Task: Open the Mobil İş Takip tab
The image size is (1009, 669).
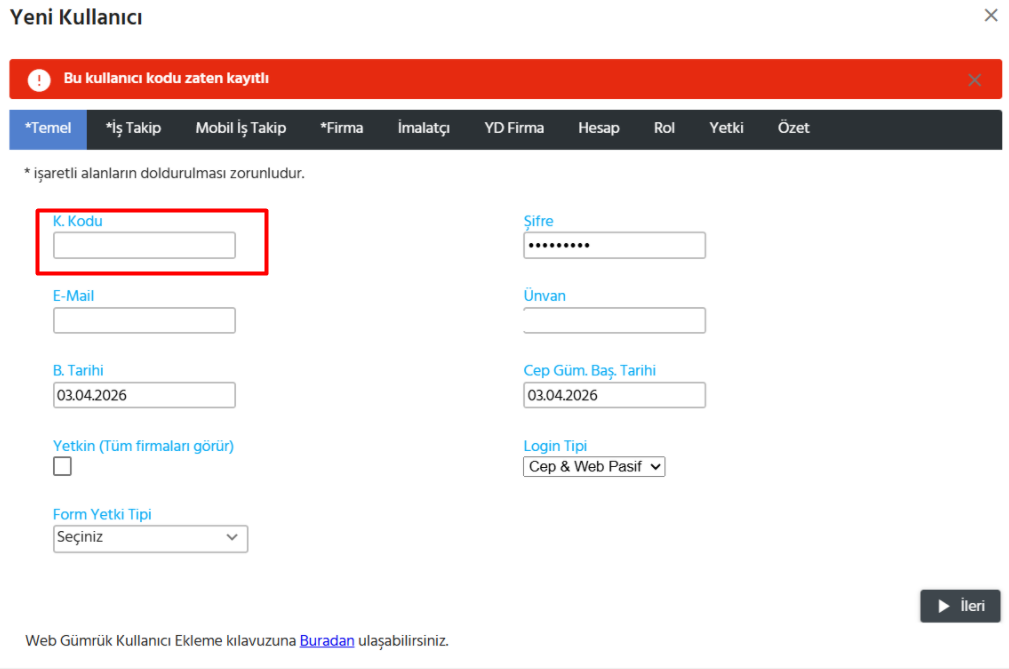Action: click(x=240, y=128)
